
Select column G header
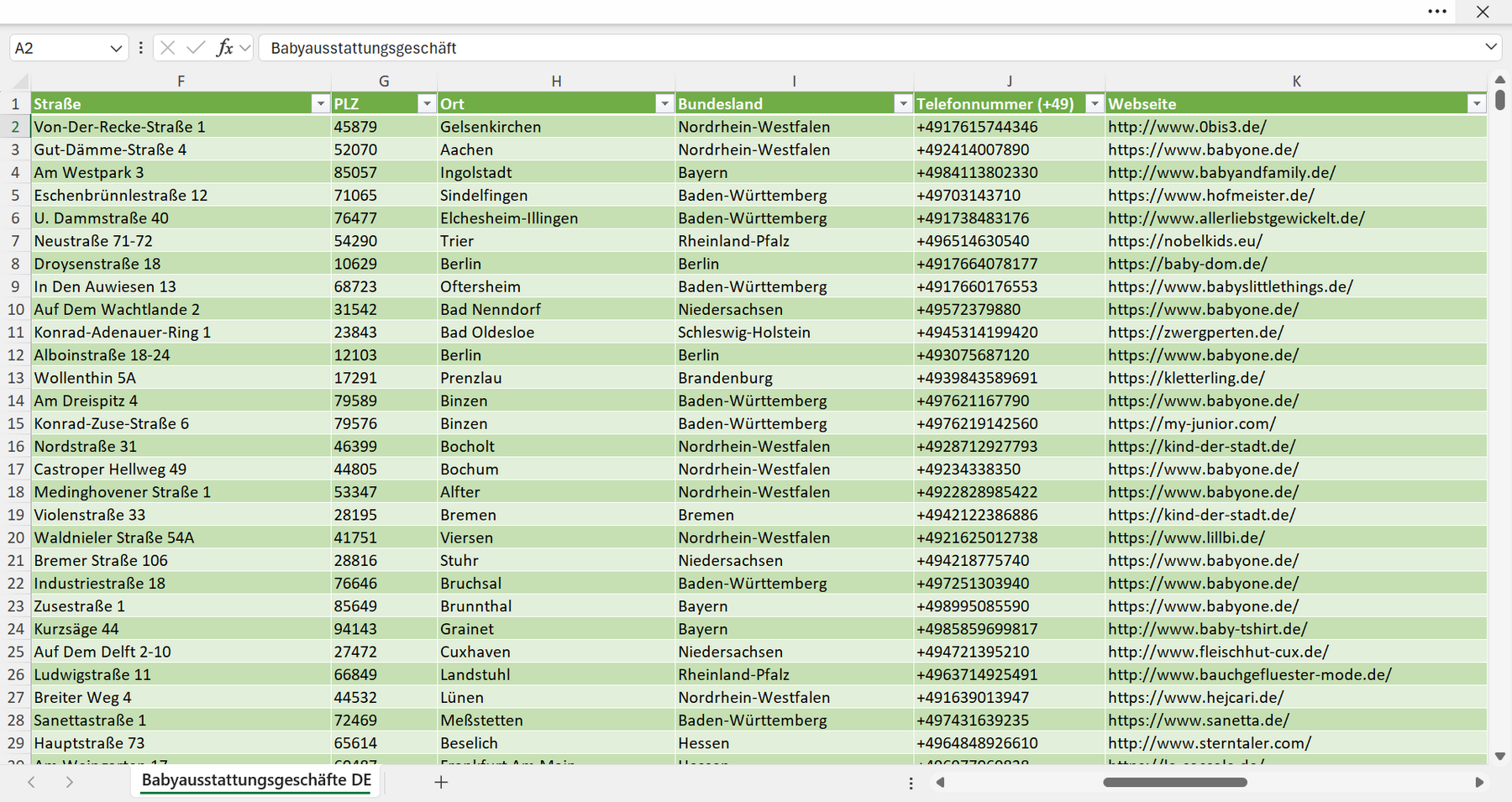point(384,81)
